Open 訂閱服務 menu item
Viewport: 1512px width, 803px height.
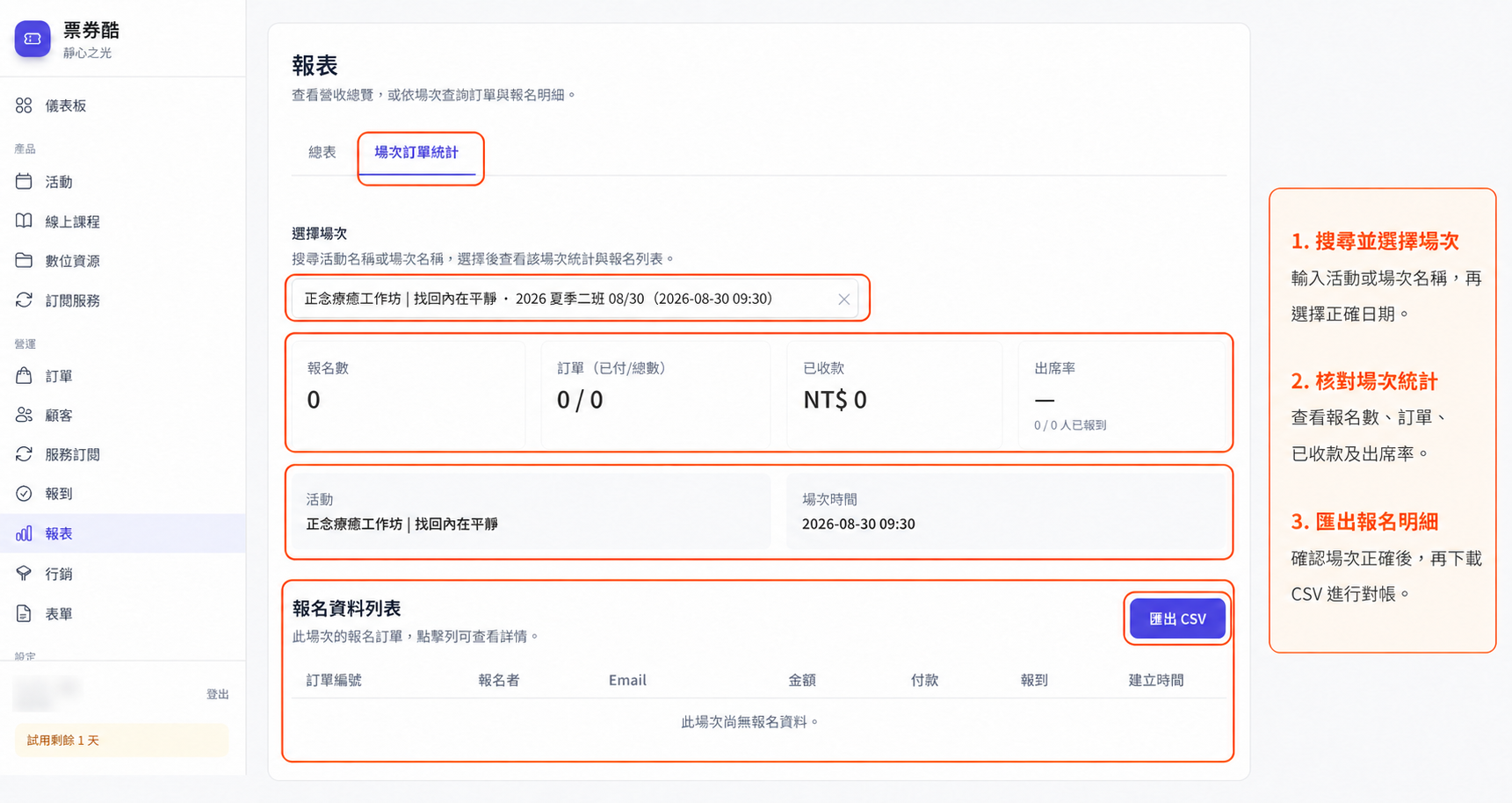123,300
